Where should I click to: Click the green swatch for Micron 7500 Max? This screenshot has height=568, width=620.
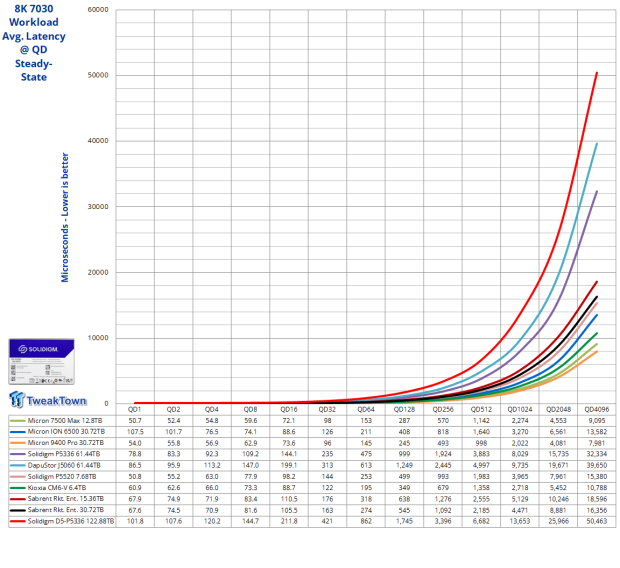click(x=18, y=420)
